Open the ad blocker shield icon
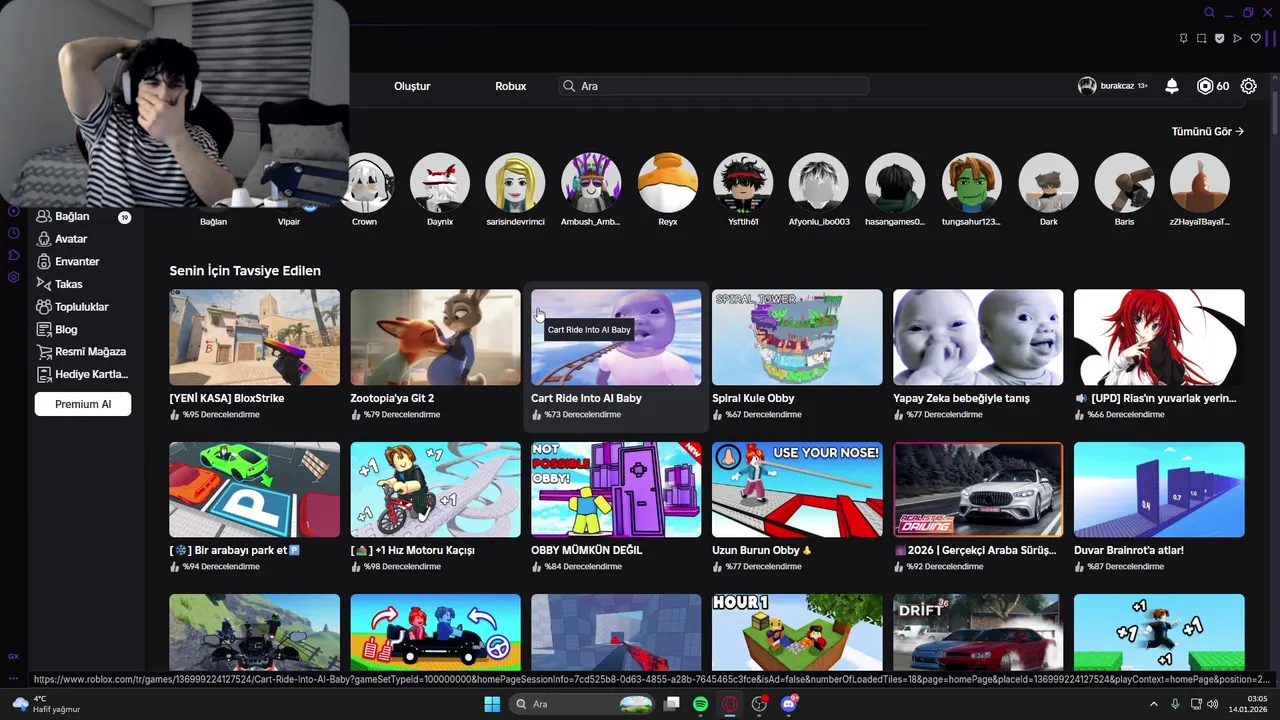The width and height of the screenshot is (1280, 720). (1219, 38)
